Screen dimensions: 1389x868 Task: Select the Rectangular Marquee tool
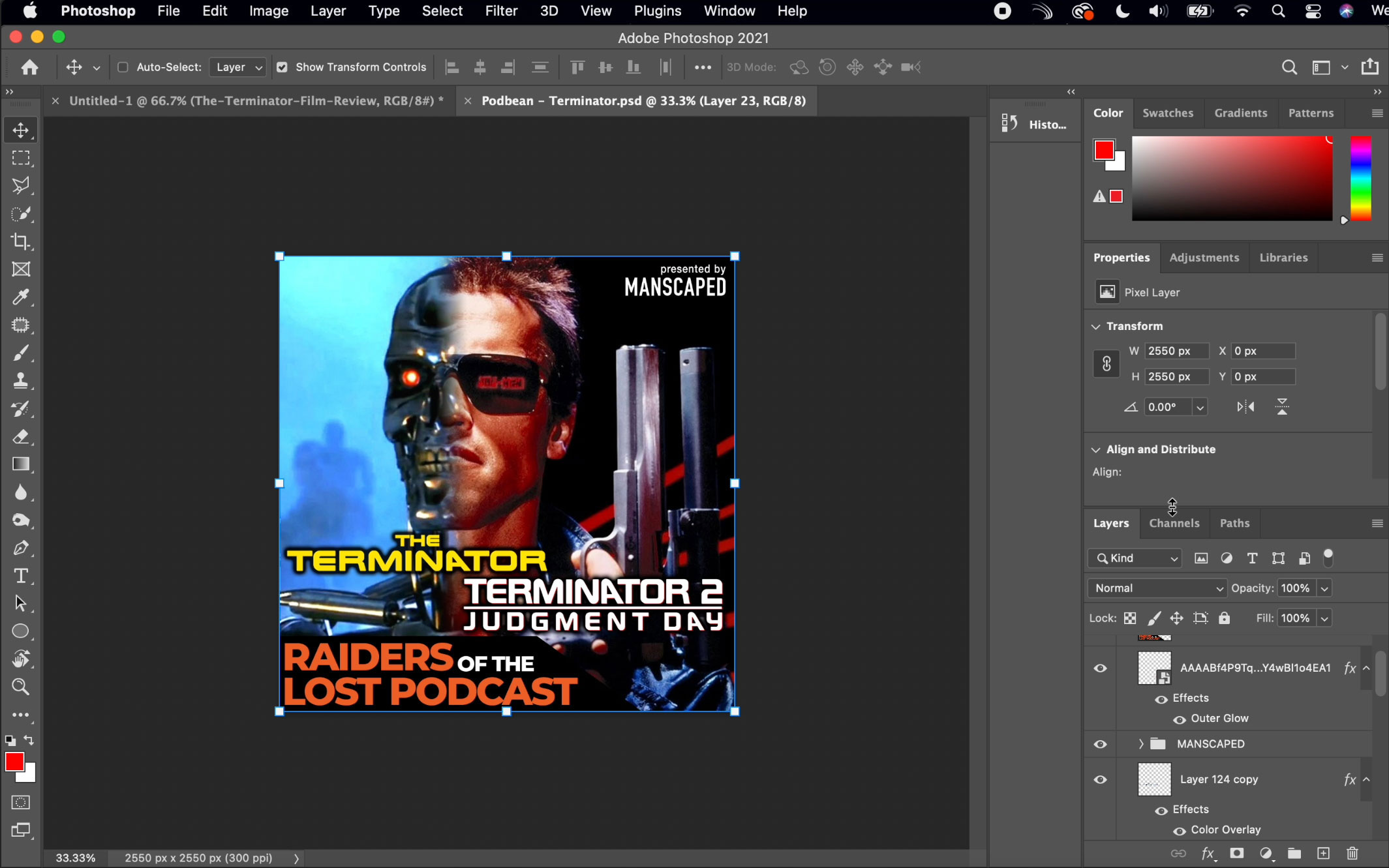coord(21,158)
